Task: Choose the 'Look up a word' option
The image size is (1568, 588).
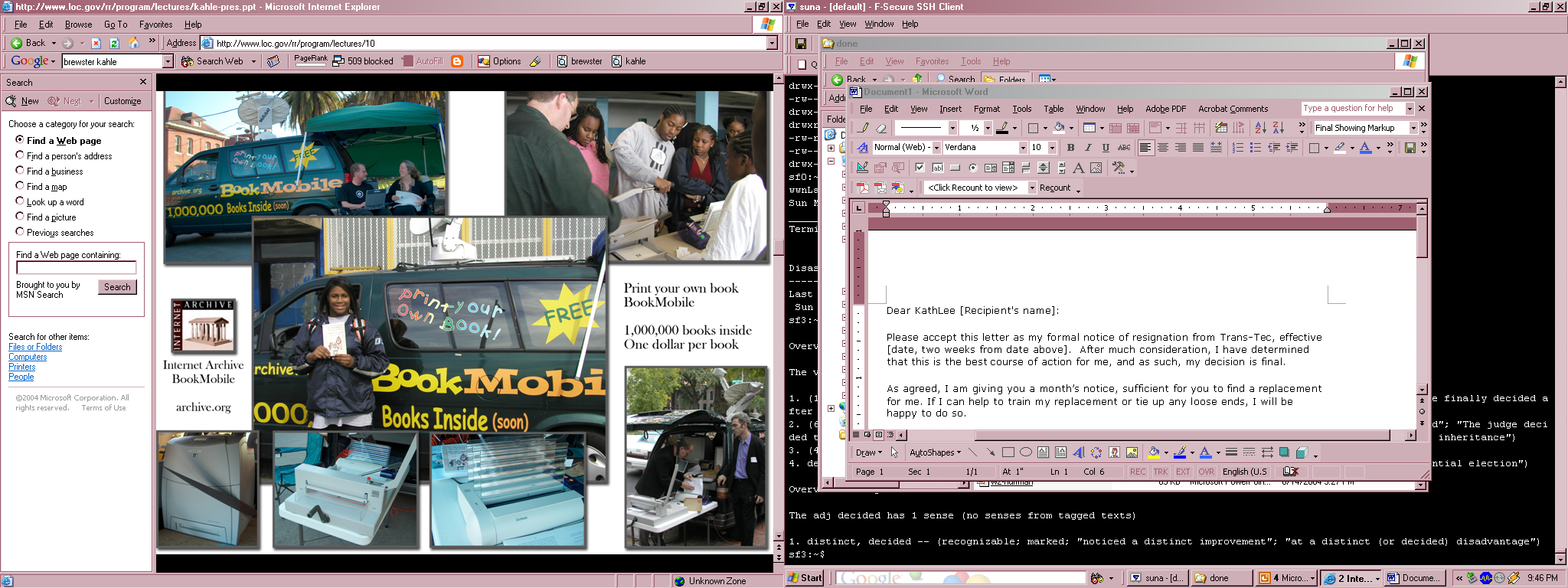Action: tap(20, 201)
